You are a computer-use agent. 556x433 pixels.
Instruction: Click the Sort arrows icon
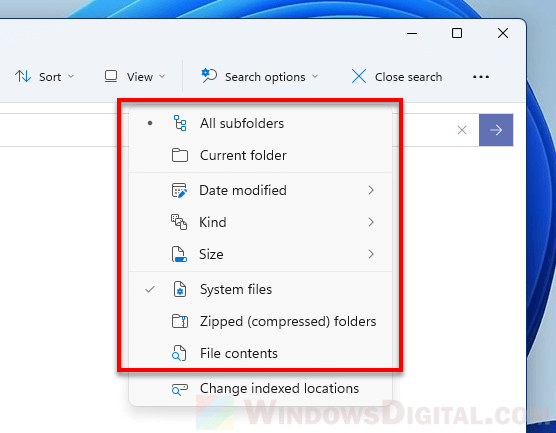(23, 77)
